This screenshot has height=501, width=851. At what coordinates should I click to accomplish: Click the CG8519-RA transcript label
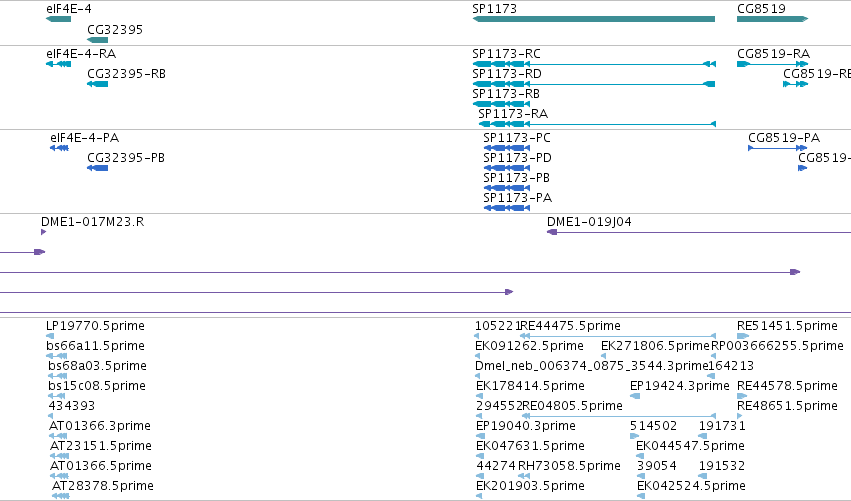[773, 54]
